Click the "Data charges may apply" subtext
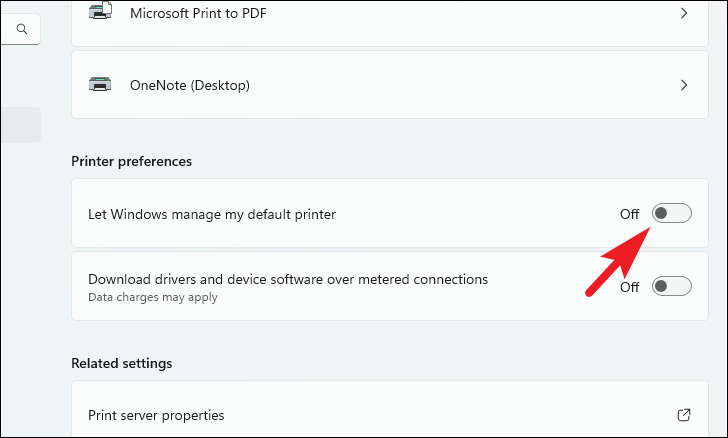This screenshot has width=728, height=438. coord(152,297)
